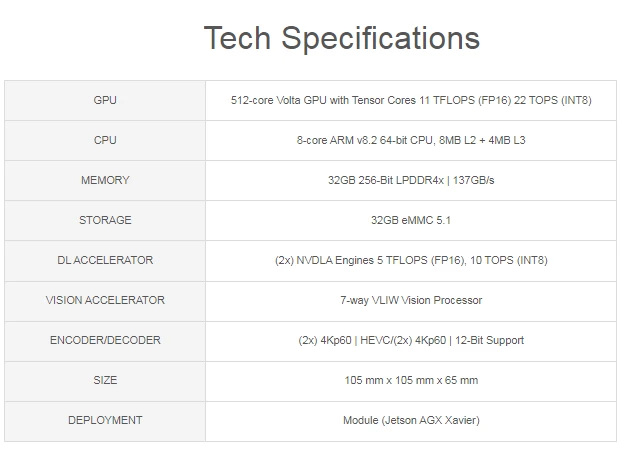Select the GPU label cell
Viewport: 630px width, 471px height.
(105, 100)
